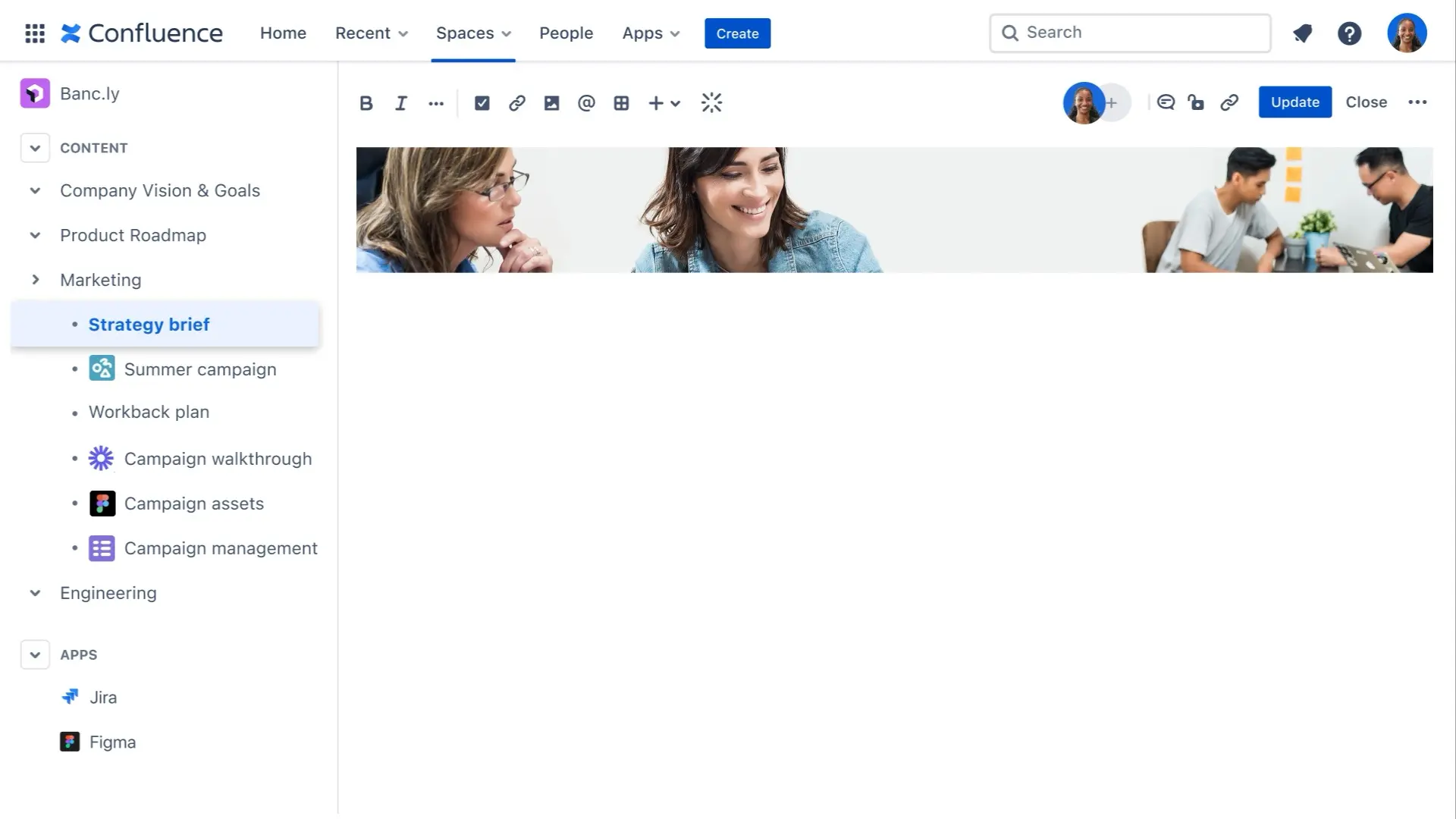Insert an action item checkbox
Image resolution: width=1456 pixels, height=819 pixels.
pyautogui.click(x=482, y=103)
